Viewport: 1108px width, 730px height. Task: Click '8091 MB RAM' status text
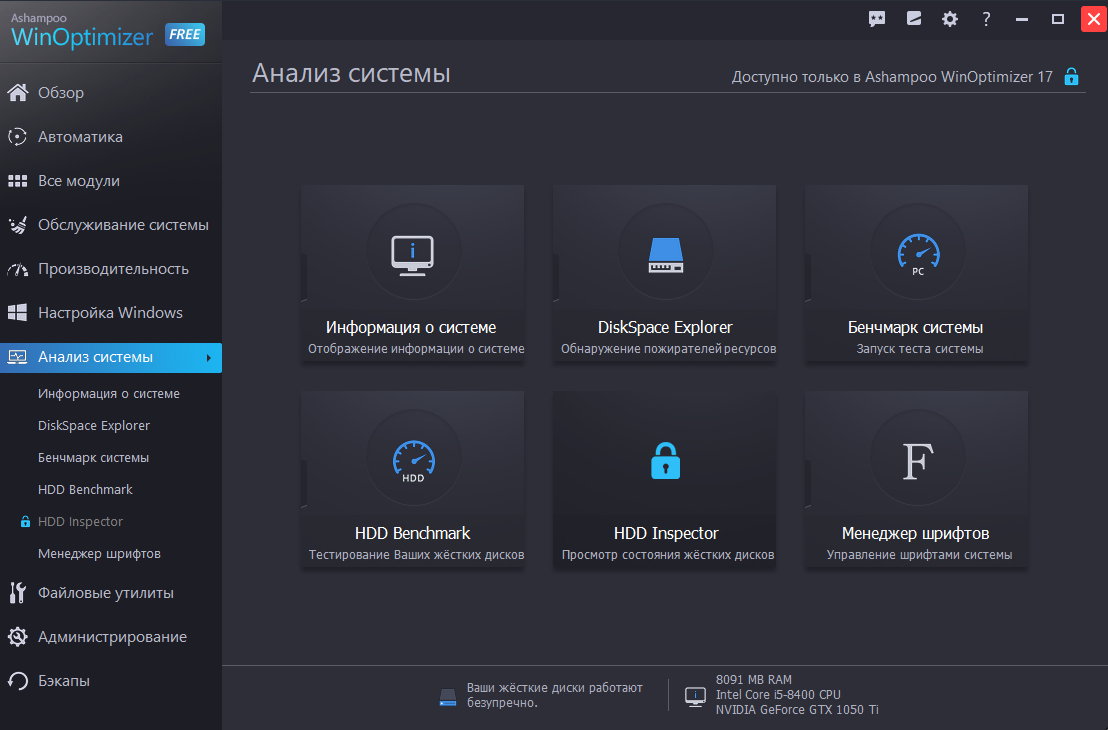[753, 680]
